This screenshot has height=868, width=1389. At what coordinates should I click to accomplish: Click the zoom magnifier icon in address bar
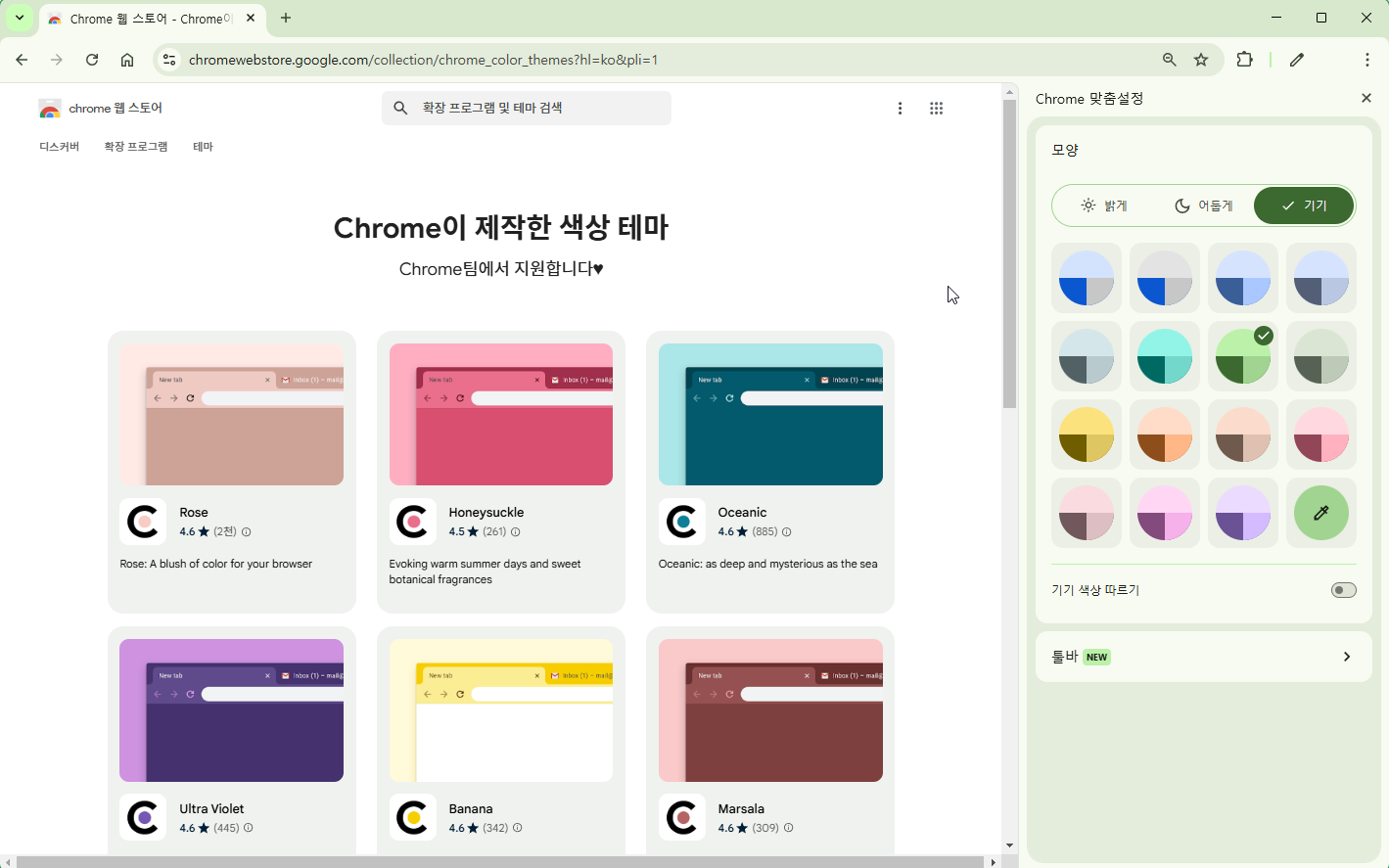[x=1169, y=60]
